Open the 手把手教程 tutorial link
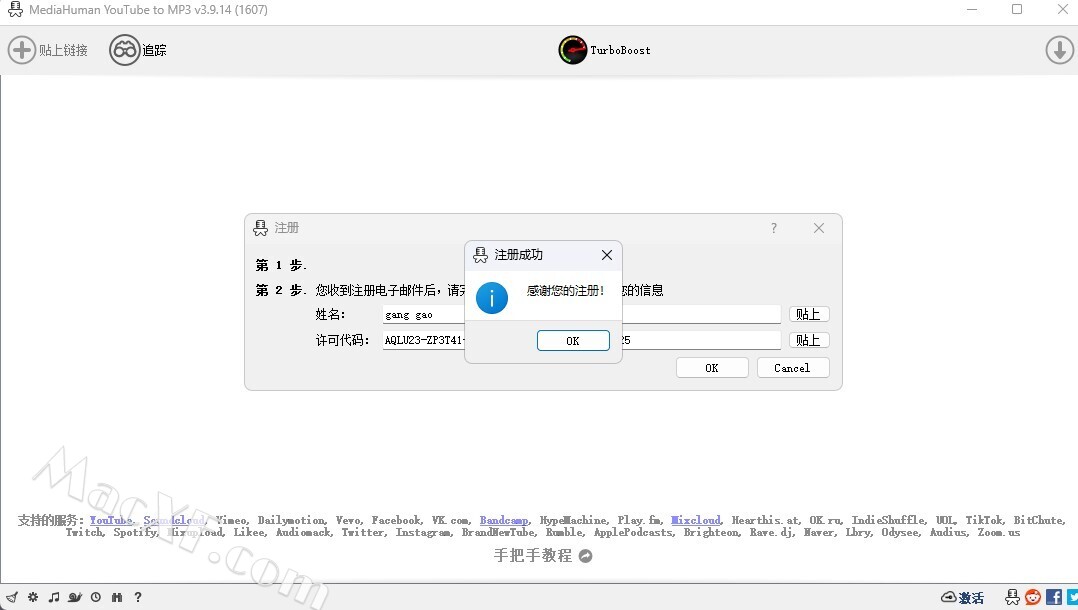Image resolution: width=1078 pixels, height=610 pixels. (533, 556)
